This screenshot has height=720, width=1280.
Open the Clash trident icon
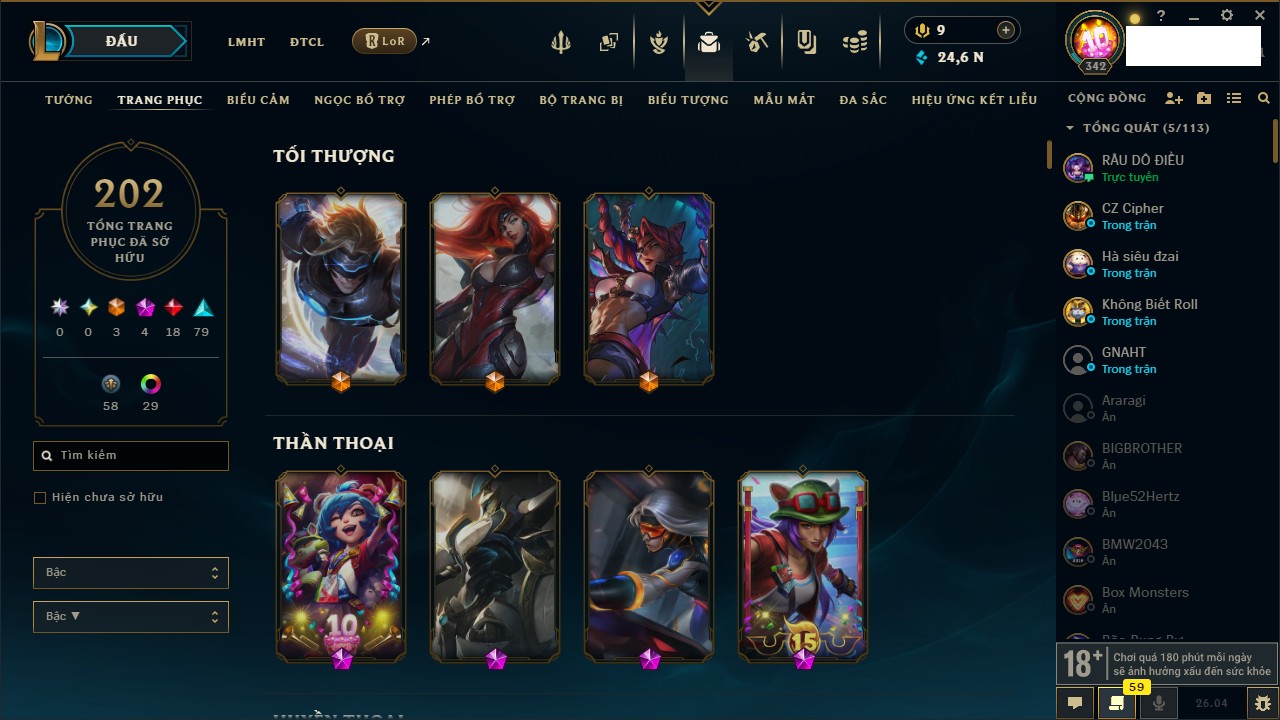(561, 42)
